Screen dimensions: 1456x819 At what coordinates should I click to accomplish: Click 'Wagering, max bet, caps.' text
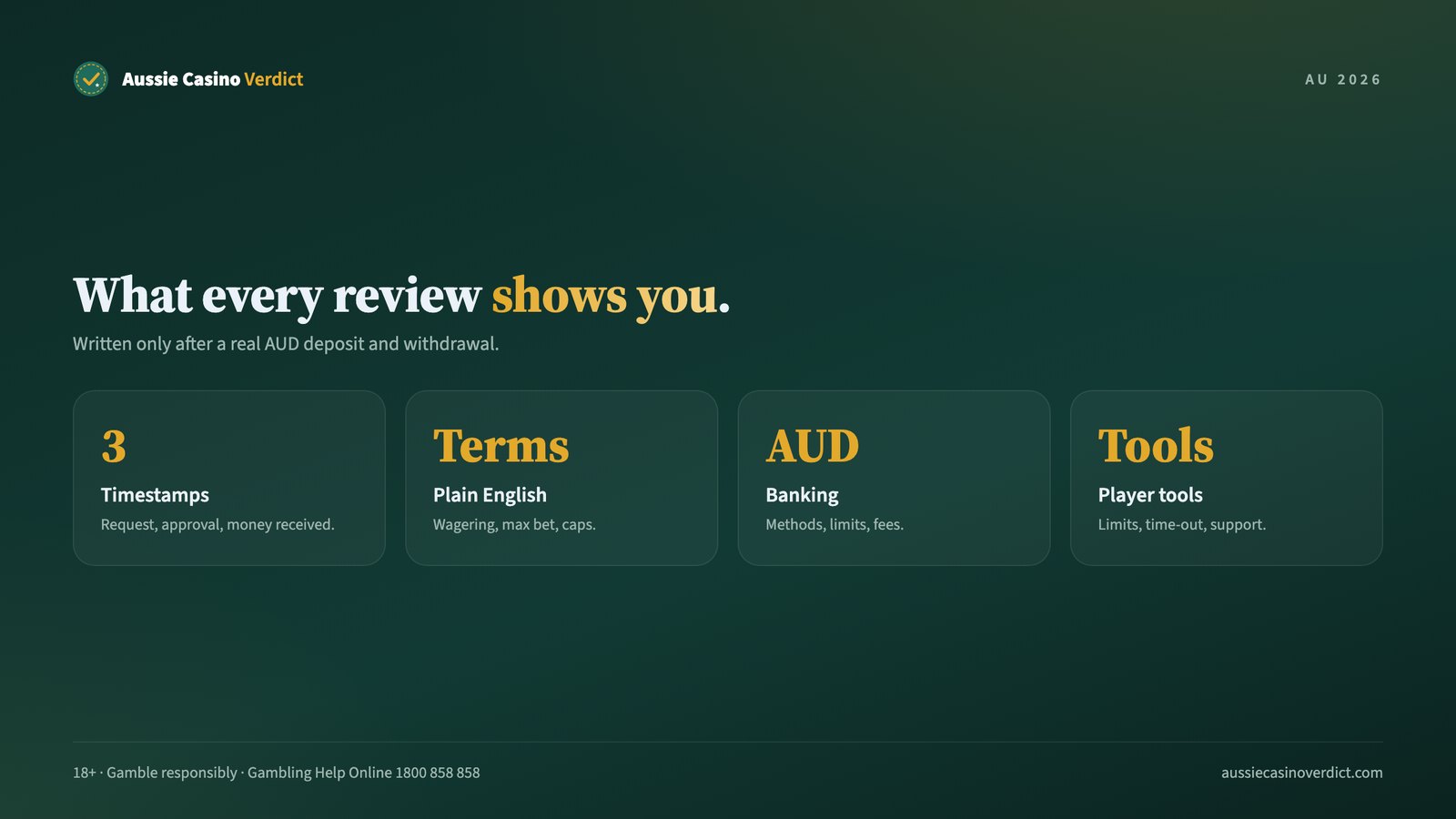pyautogui.click(x=514, y=525)
